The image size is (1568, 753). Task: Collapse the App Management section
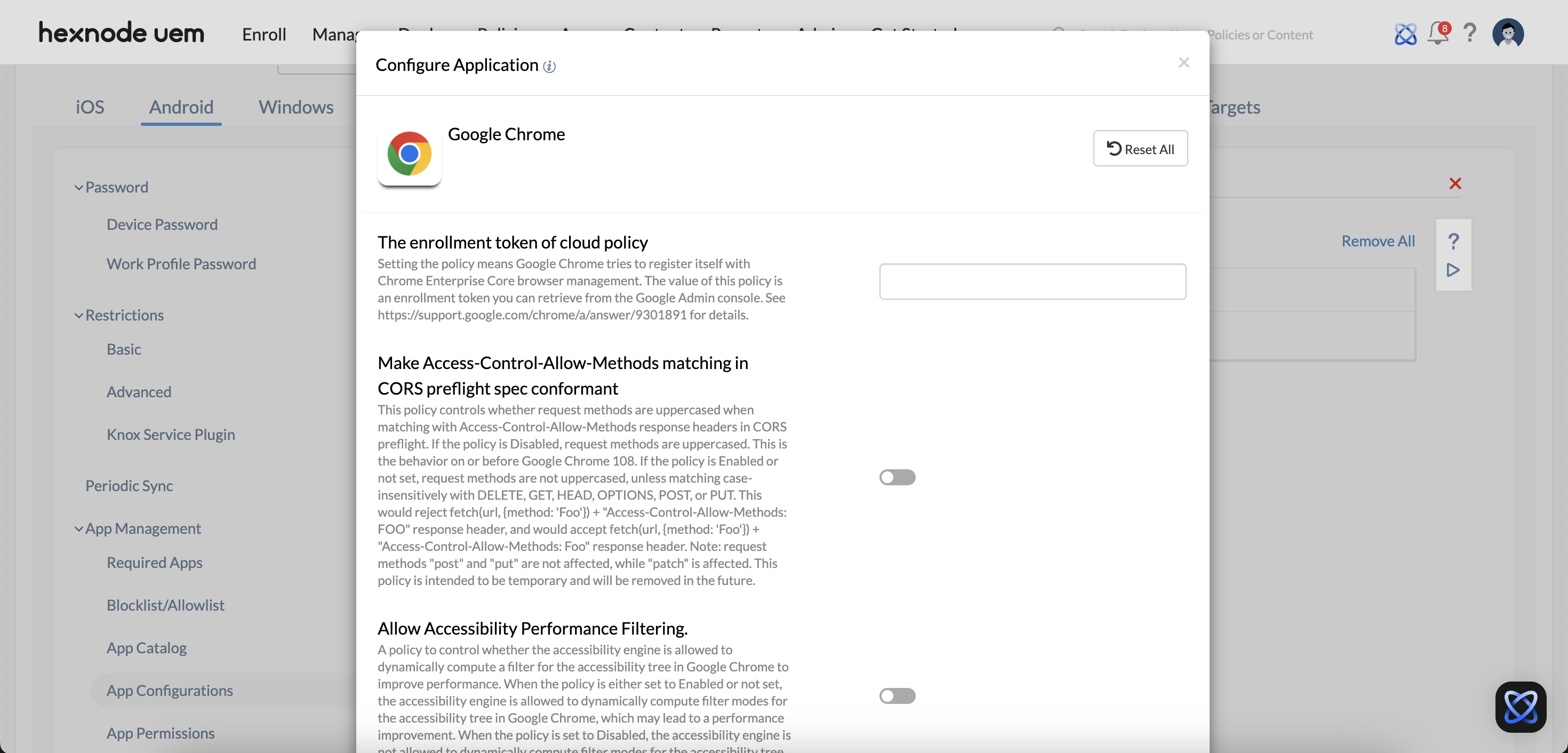(x=78, y=529)
